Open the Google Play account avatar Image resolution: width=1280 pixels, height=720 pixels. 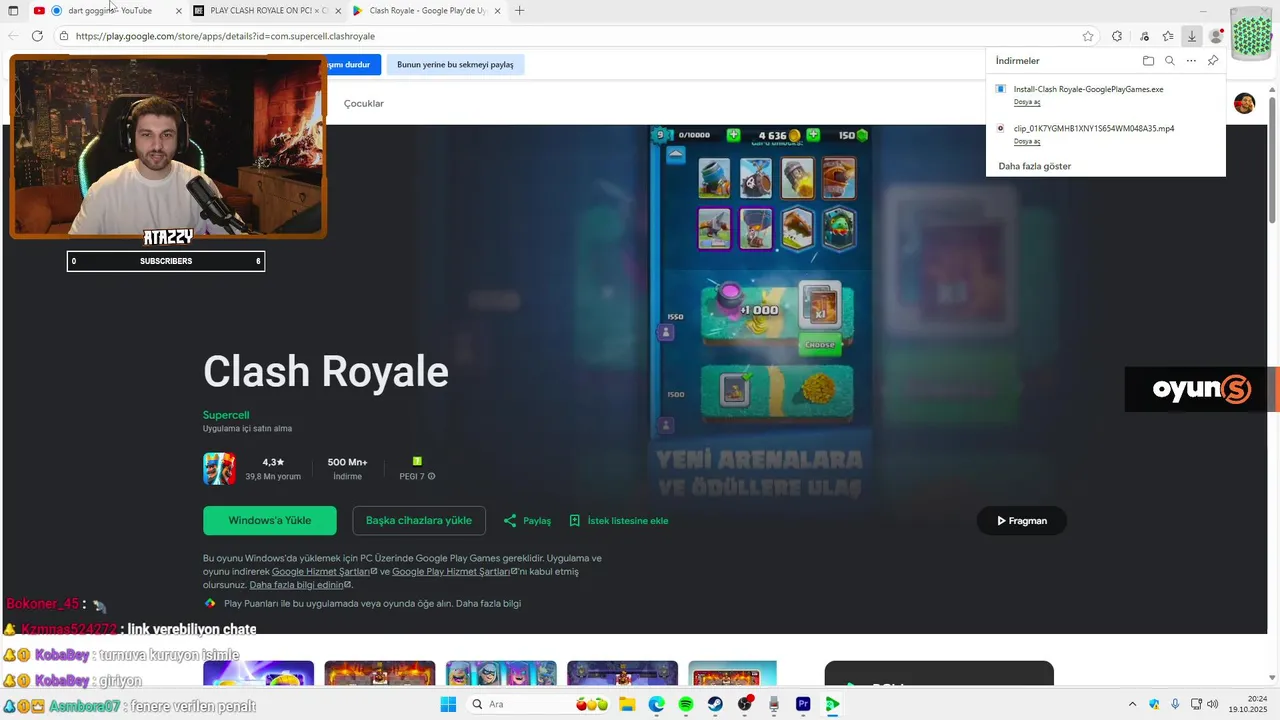click(1244, 103)
